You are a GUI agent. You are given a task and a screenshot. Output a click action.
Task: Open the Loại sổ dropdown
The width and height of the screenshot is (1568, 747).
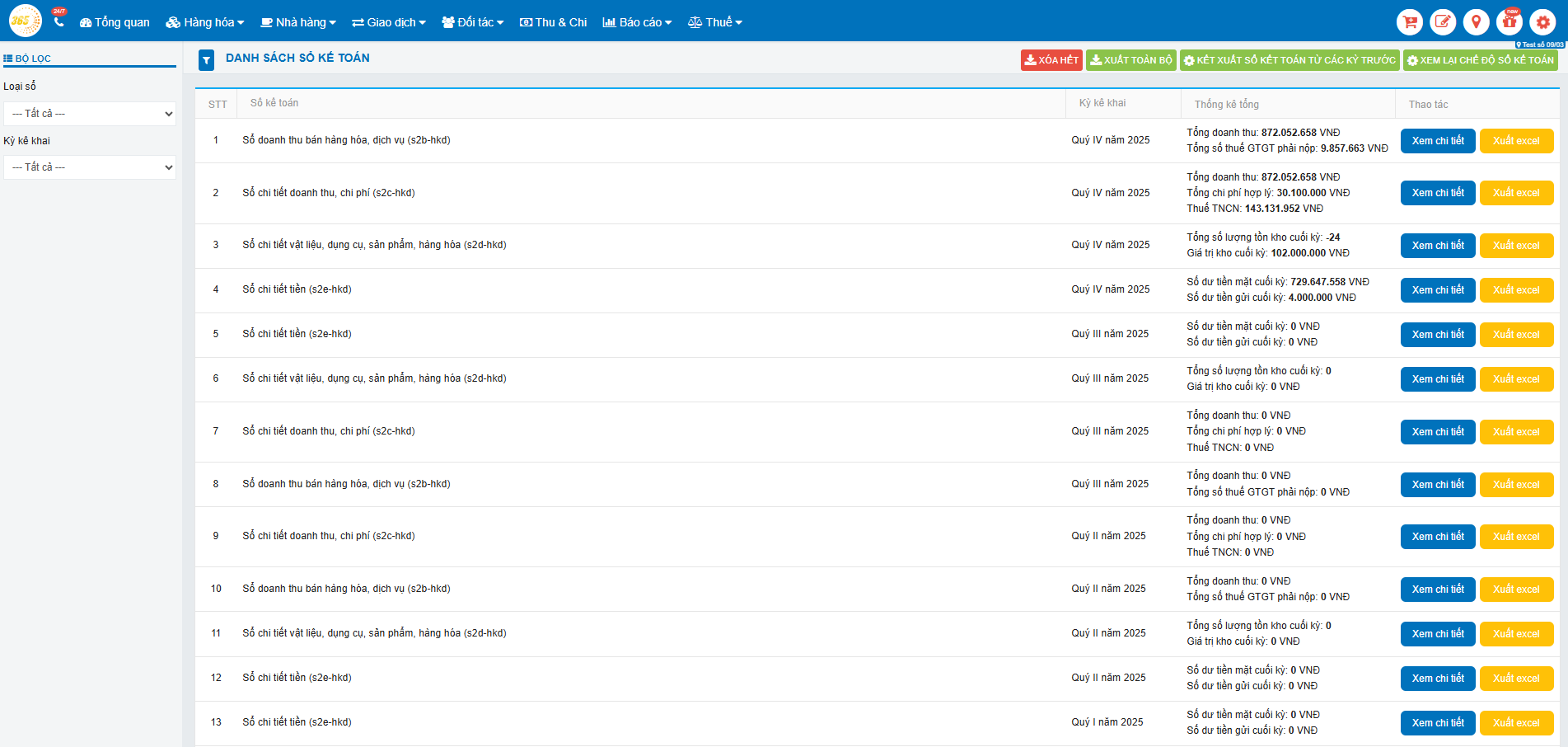tap(90, 114)
